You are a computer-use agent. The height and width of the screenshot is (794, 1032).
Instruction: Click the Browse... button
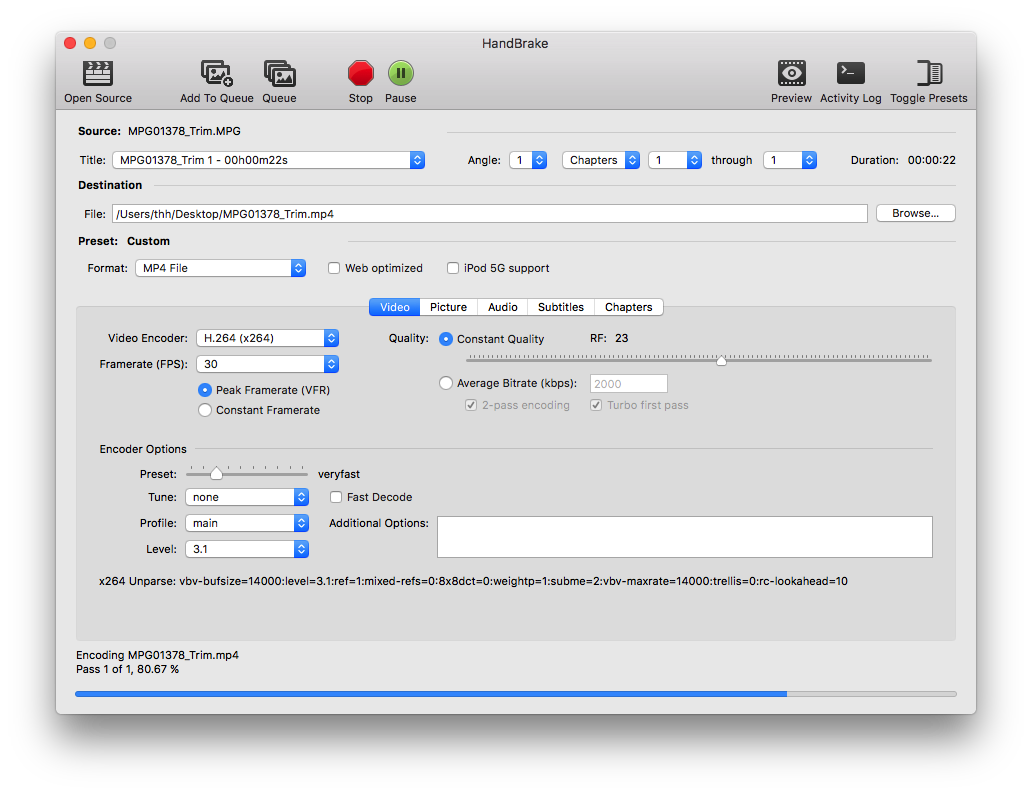point(916,213)
